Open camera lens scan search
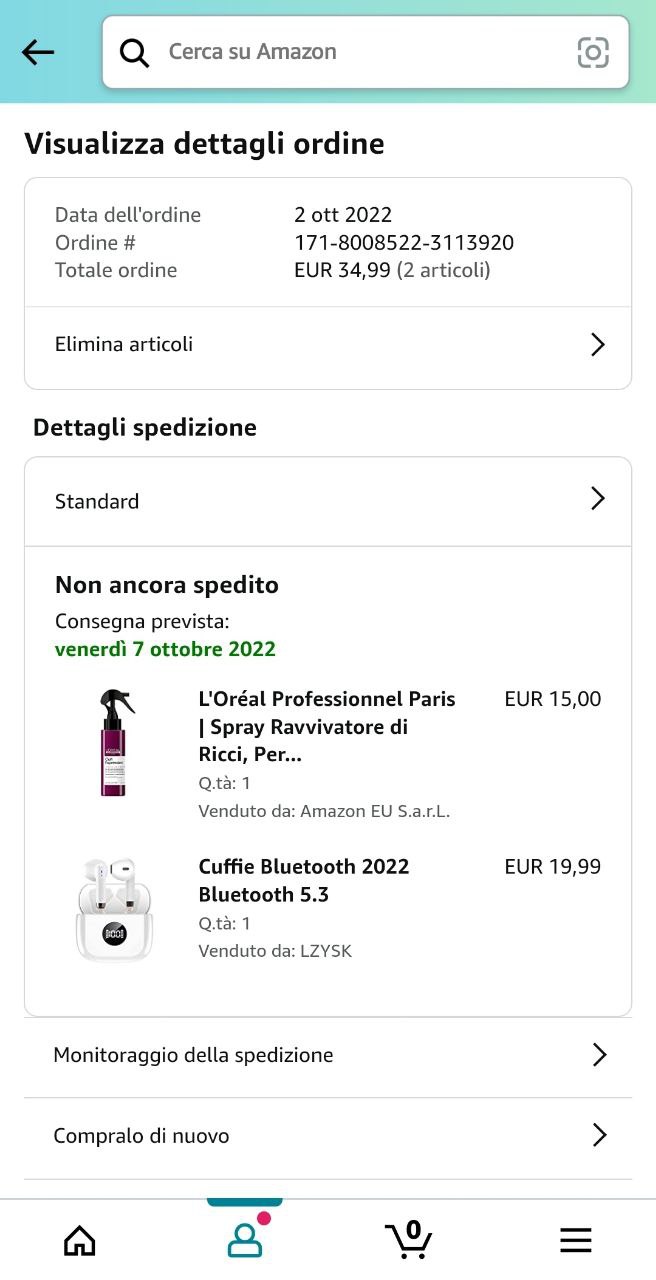 [x=593, y=52]
